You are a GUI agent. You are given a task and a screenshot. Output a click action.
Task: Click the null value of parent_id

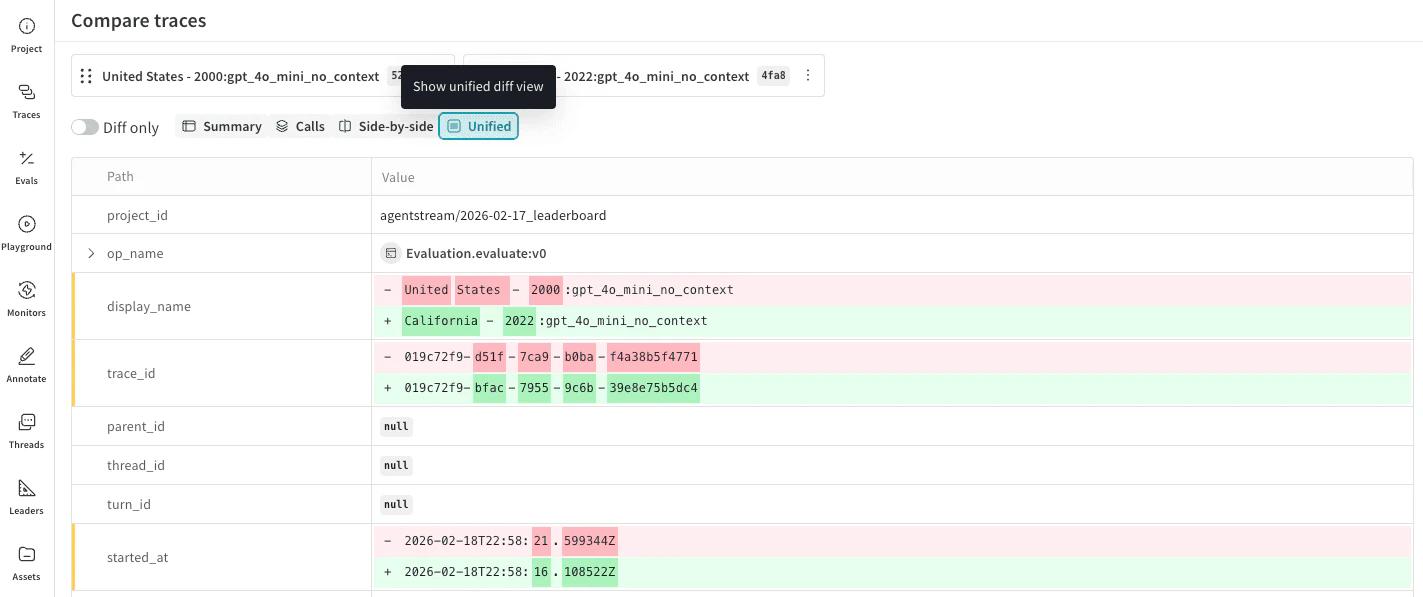(x=396, y=426)
